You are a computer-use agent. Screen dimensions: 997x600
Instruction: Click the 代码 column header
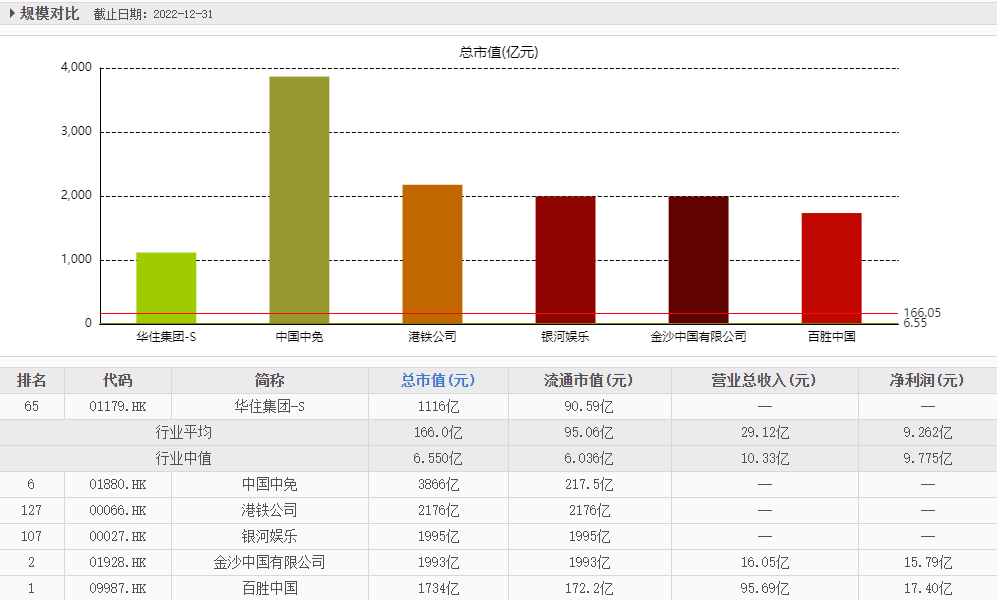(118, 380)
